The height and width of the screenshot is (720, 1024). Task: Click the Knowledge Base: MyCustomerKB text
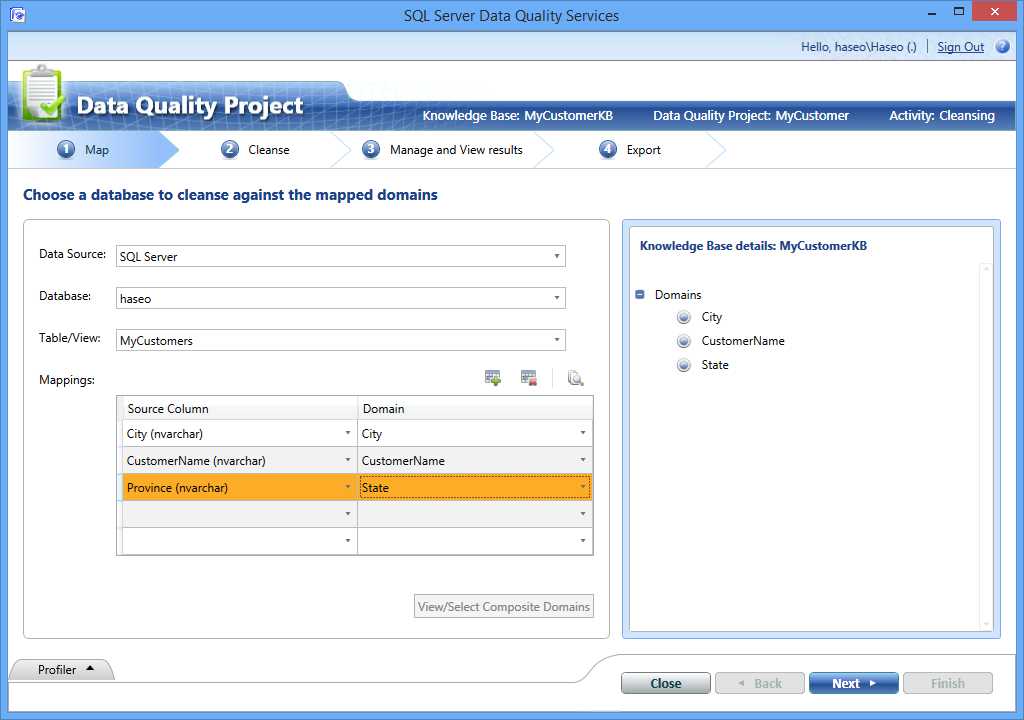517,116
